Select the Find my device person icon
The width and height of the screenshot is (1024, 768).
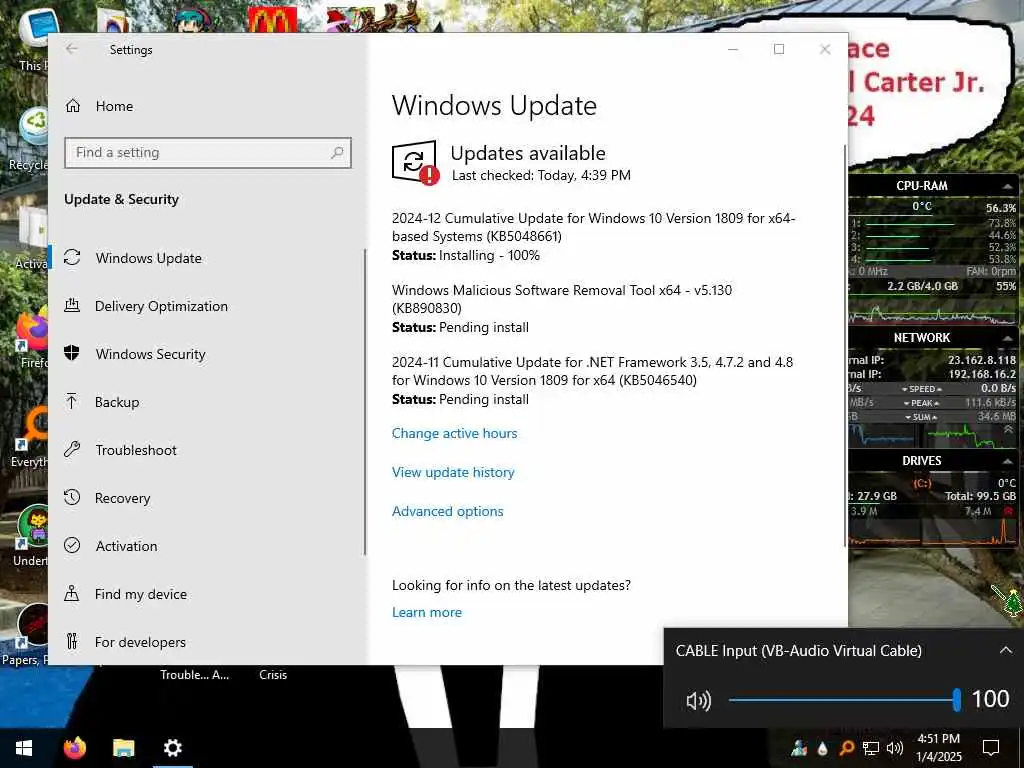pos(72,593)
